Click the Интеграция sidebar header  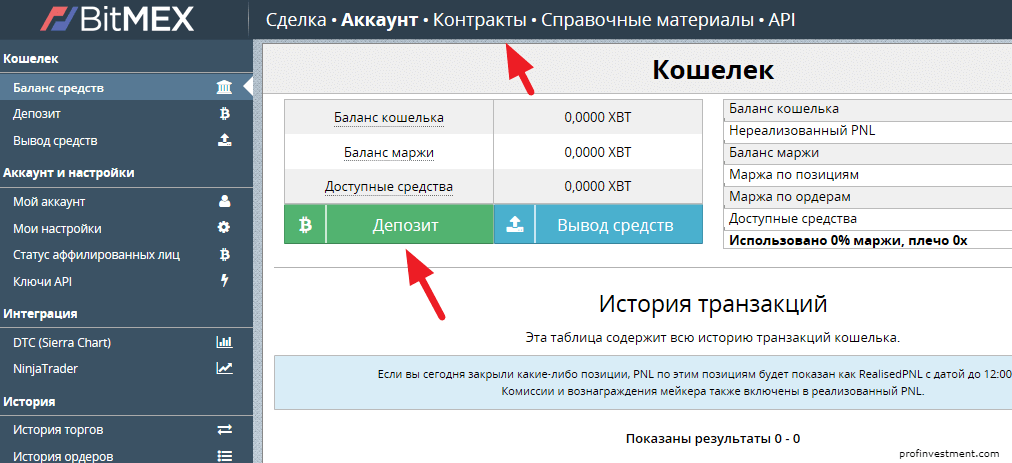(x=40, y=314)
